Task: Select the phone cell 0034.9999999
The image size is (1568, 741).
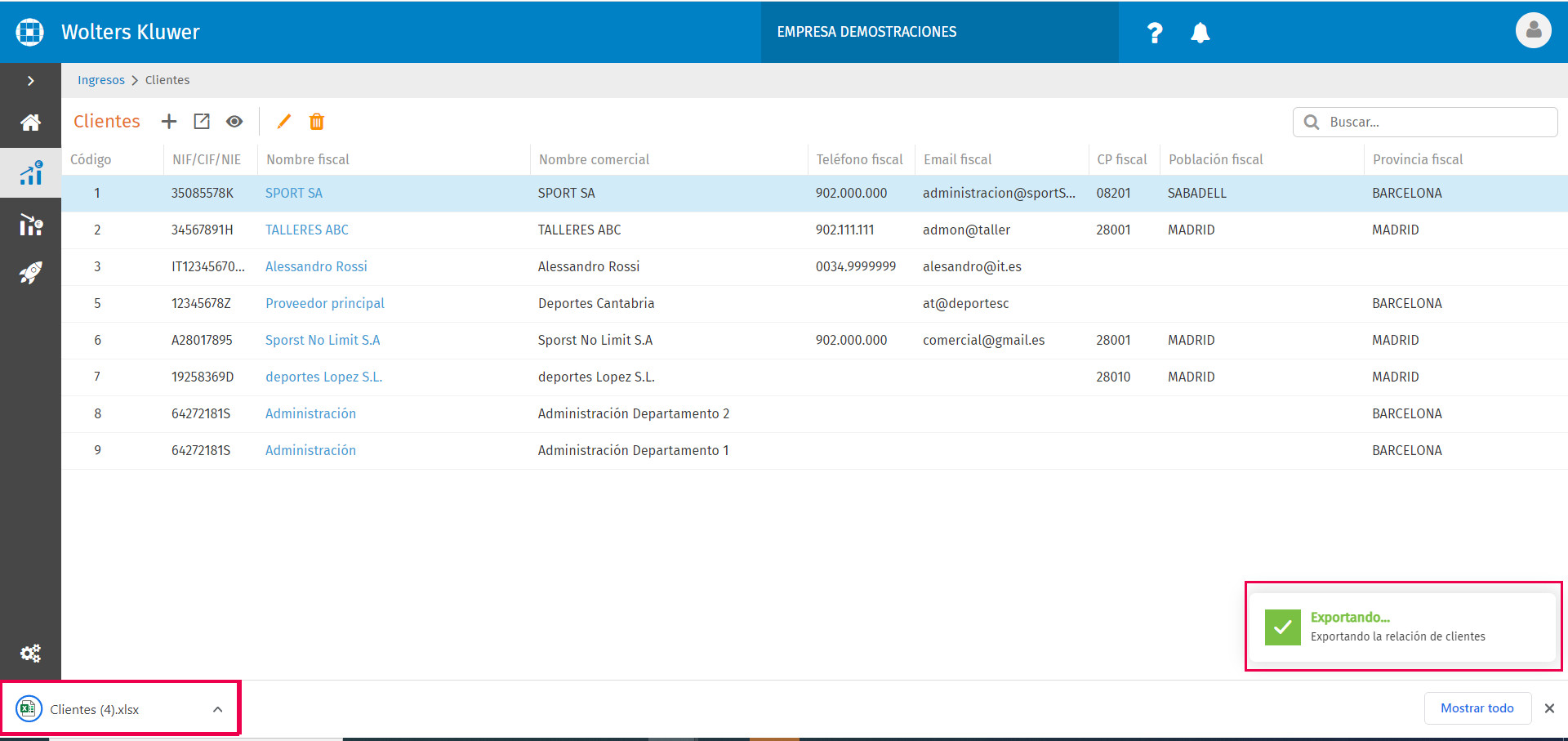Action: (856, 266)
